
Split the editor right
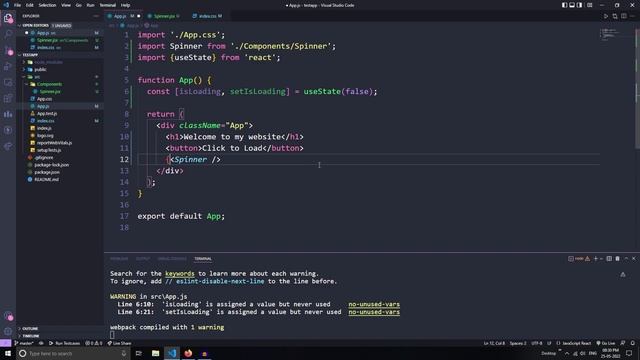624,16
